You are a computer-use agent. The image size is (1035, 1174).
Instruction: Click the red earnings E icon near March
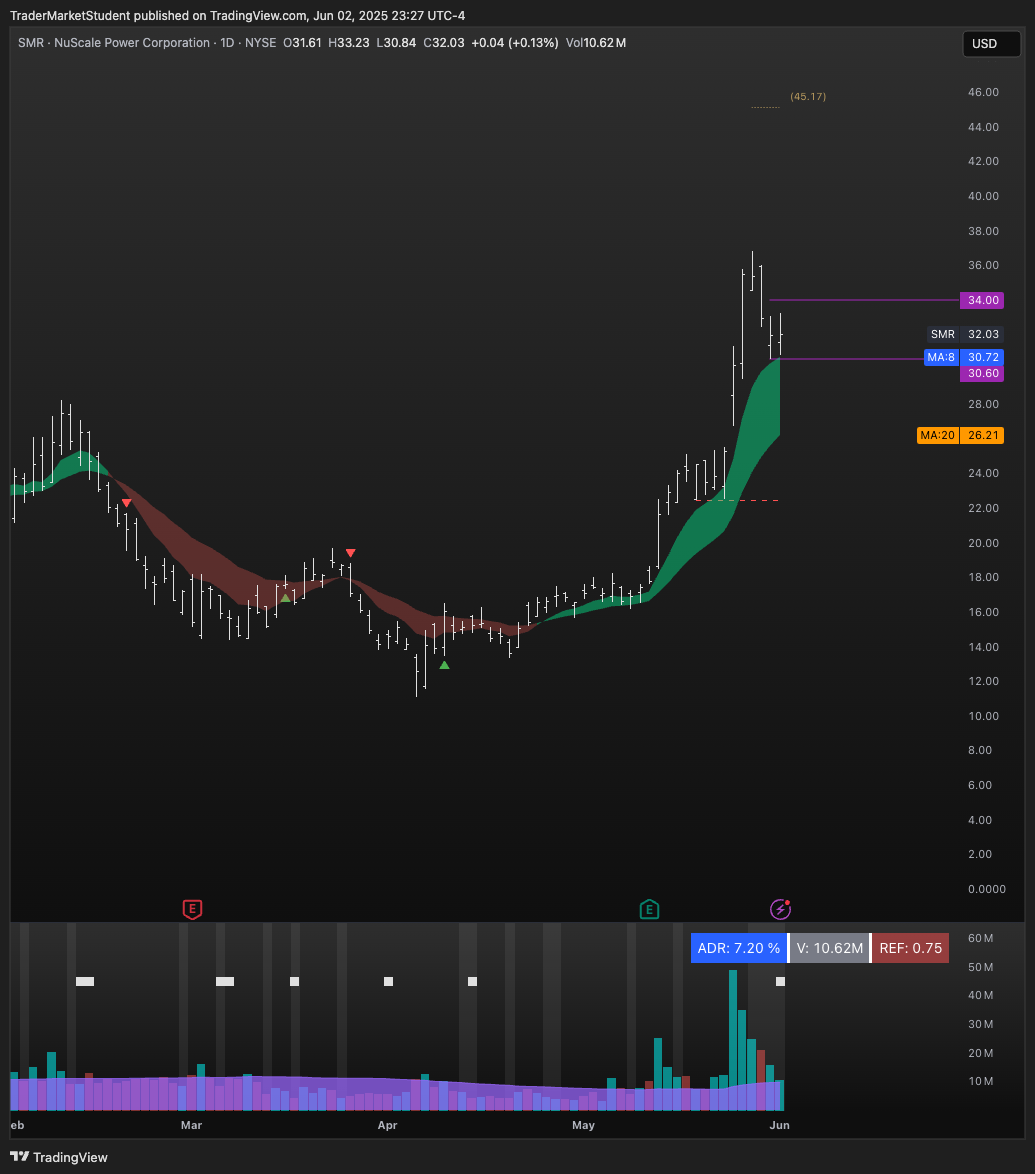tap(192, 910)
